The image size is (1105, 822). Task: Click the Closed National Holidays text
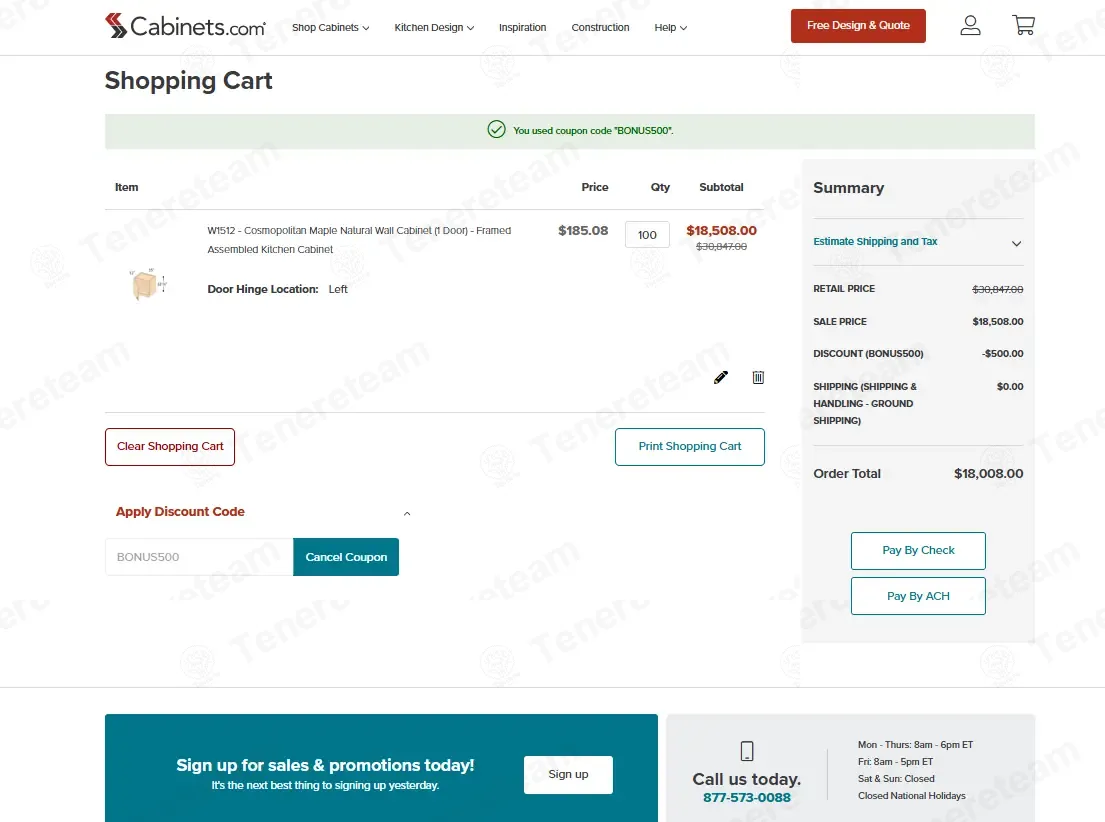(911, 796)
